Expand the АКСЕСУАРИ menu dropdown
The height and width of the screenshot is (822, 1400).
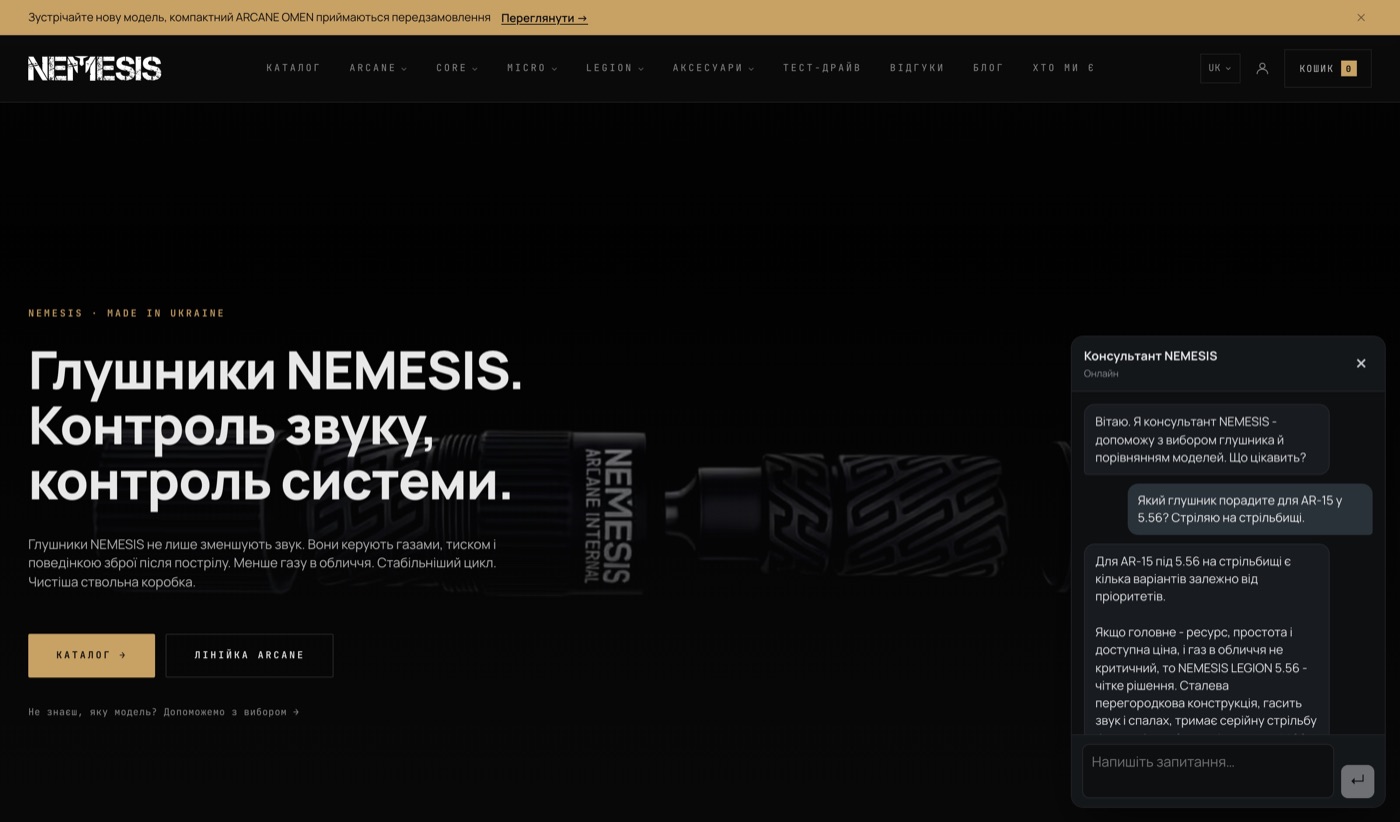714,68
